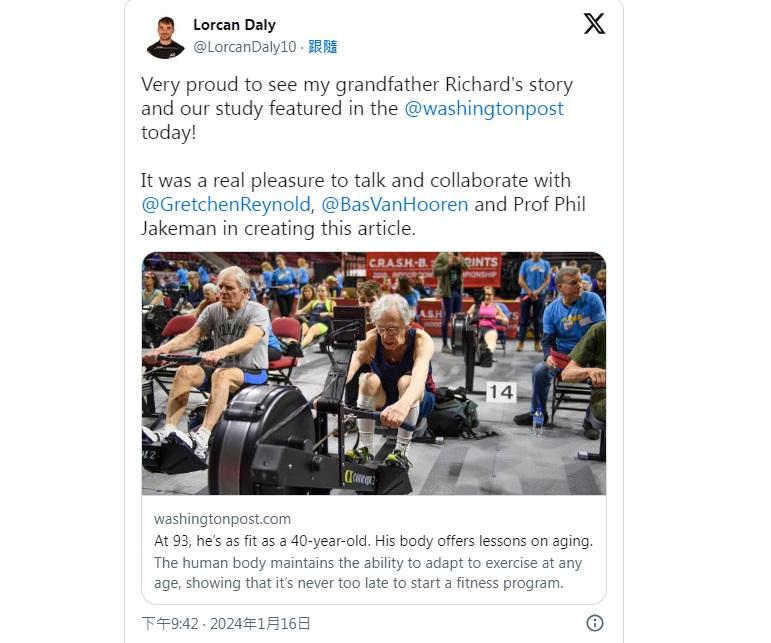Open the rowing competition photo
This screenshot has height=643, width=771.
coord(373,373)
